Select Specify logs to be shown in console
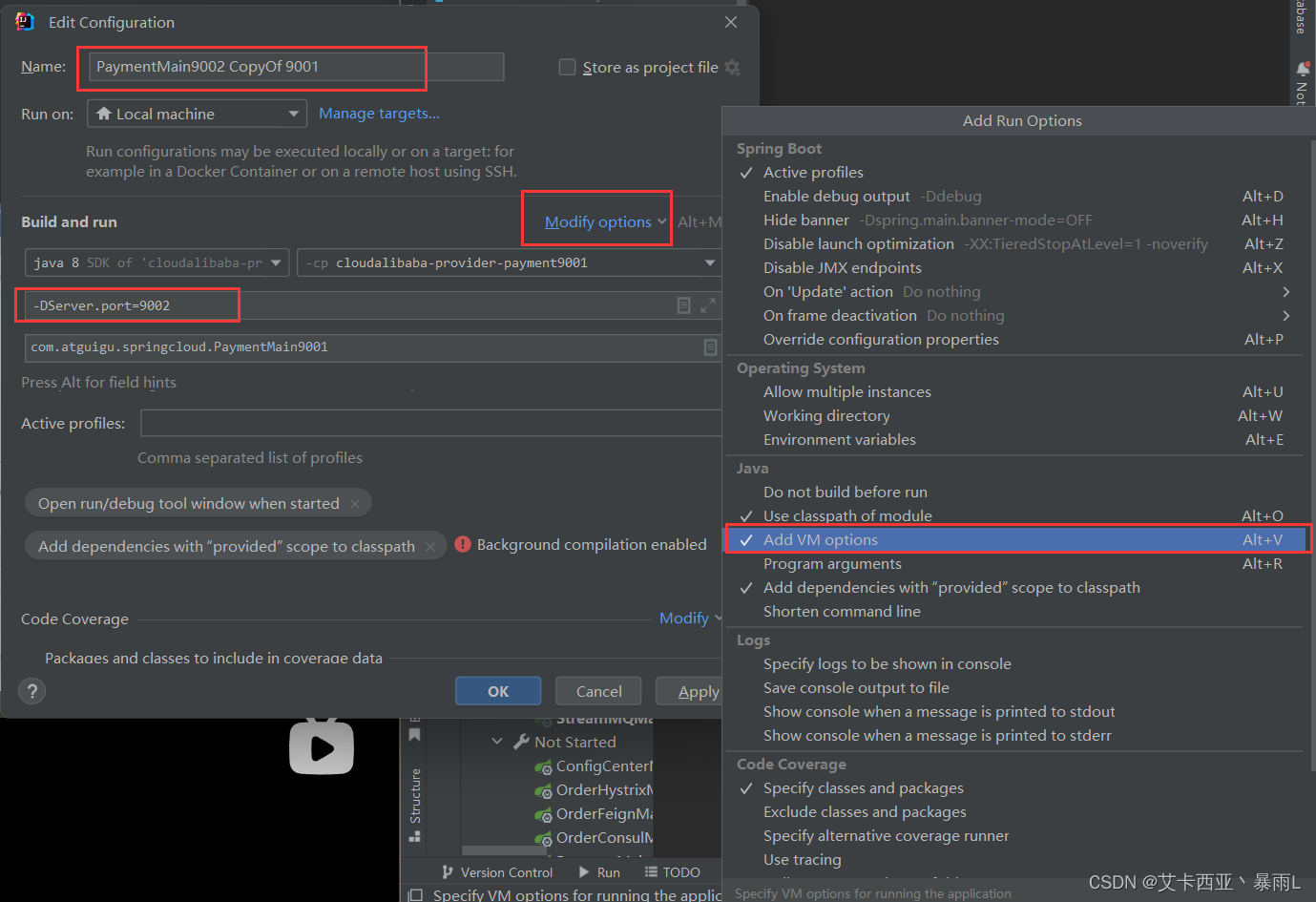Screen dimensions: 1316x902 [x=1014, y=663]
